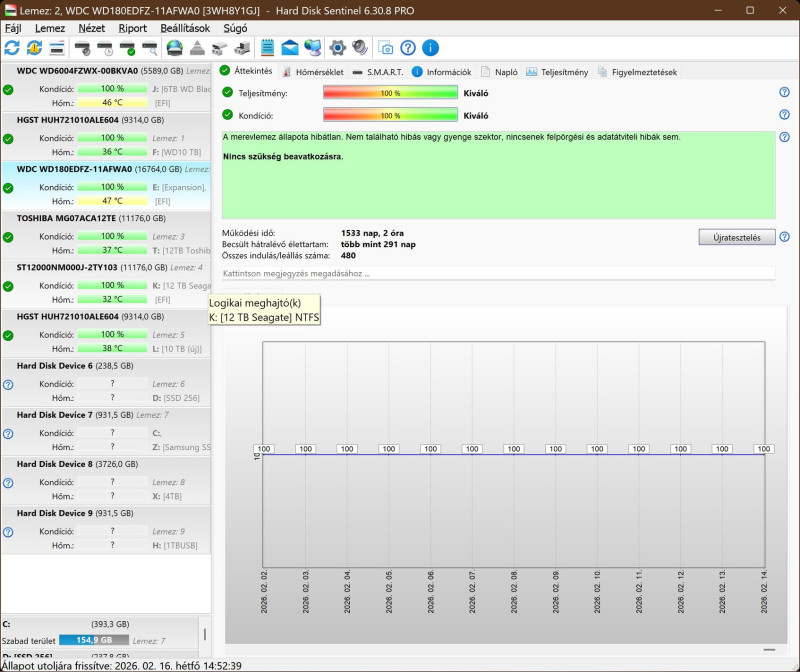
Task: Select disk WDC WD180EDFZ-11AFWA0 in list
Action: pyautogui.click(x=106, y=185)
